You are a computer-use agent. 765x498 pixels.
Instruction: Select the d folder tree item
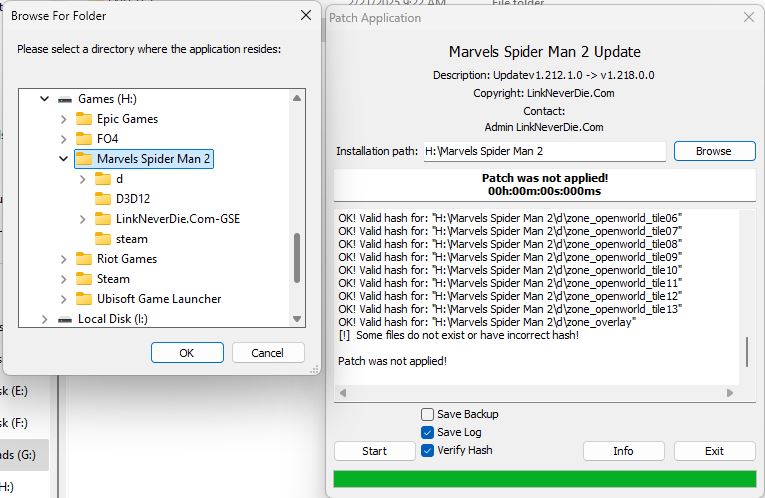(119, 179)
